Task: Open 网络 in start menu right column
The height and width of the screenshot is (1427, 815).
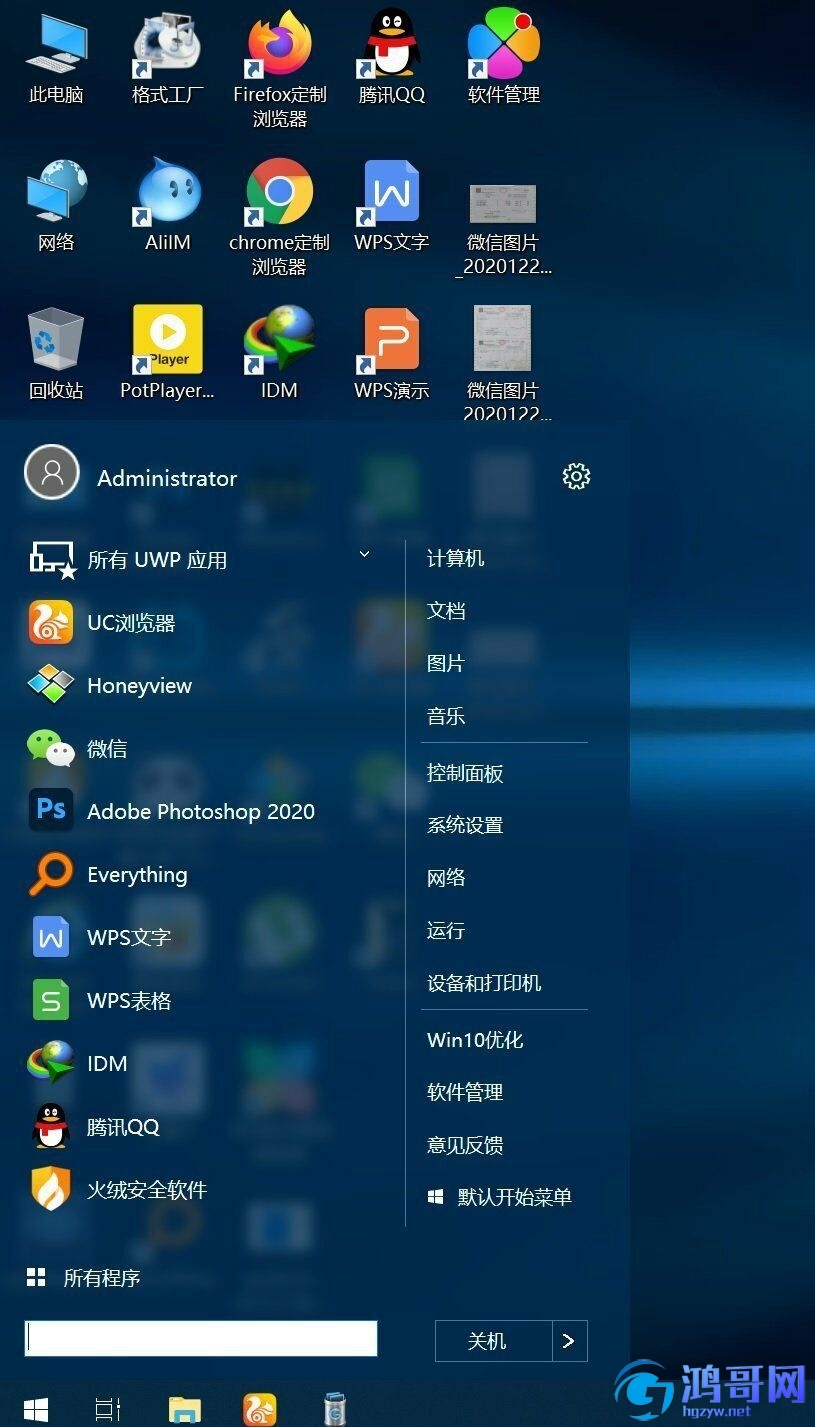Action: 446,877
